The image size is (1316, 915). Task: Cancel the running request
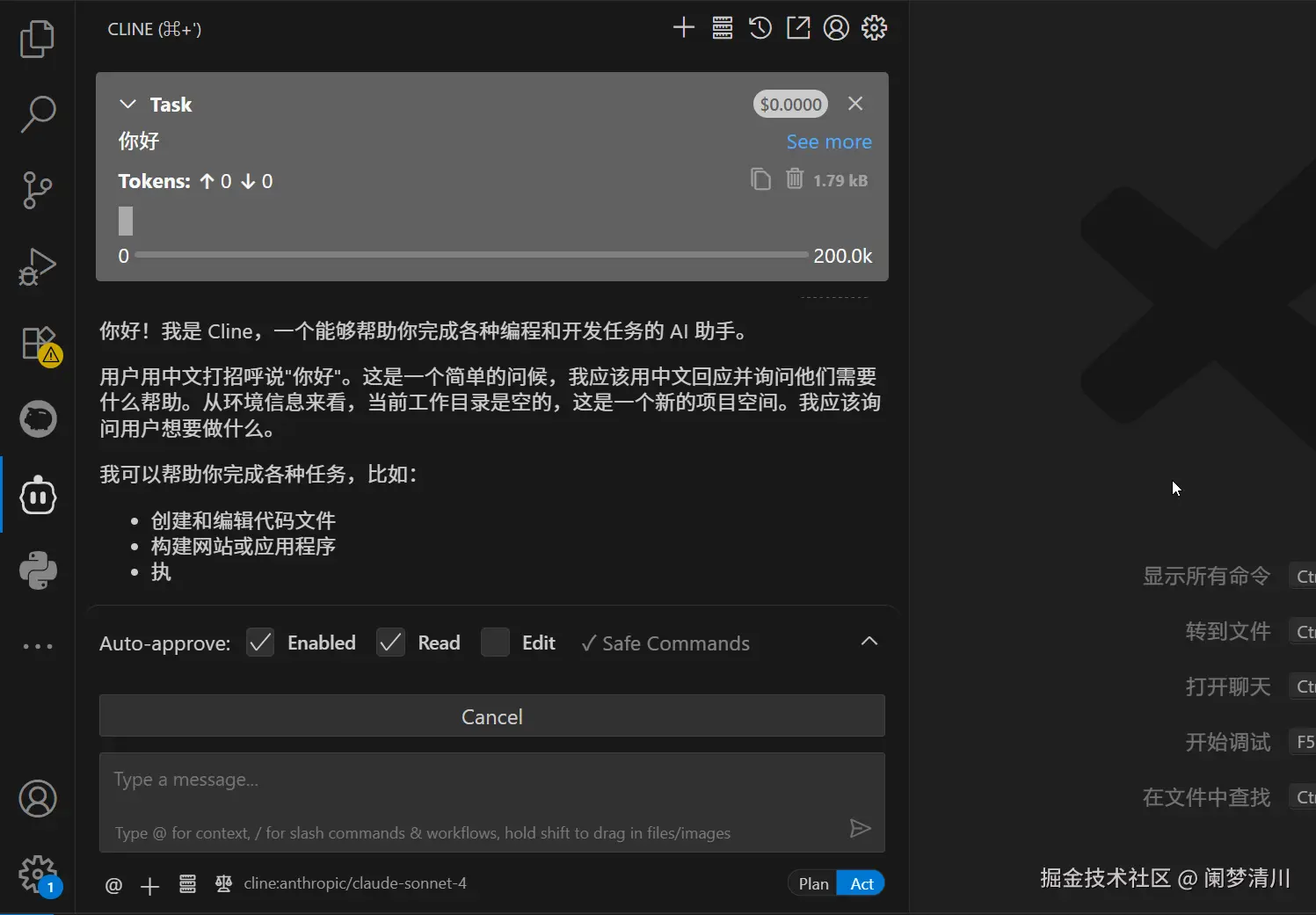(x=492, y=716)
